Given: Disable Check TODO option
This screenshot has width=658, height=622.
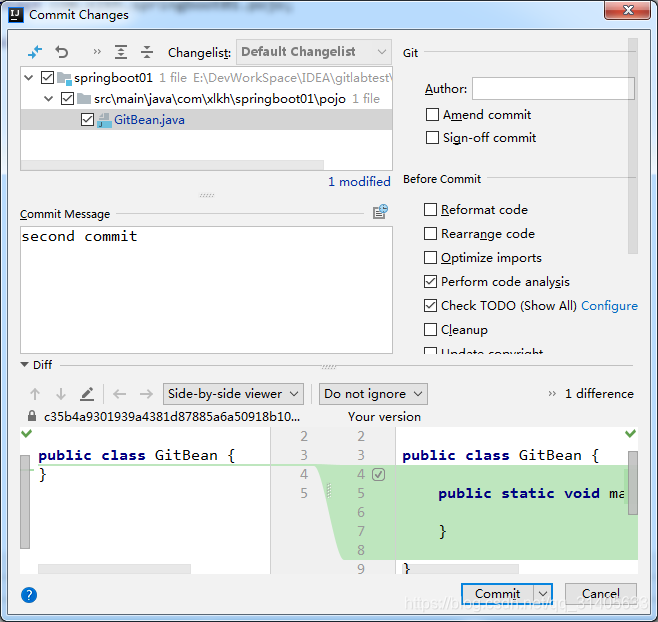Looking at the screenshot, I should [x=431, y=306].
